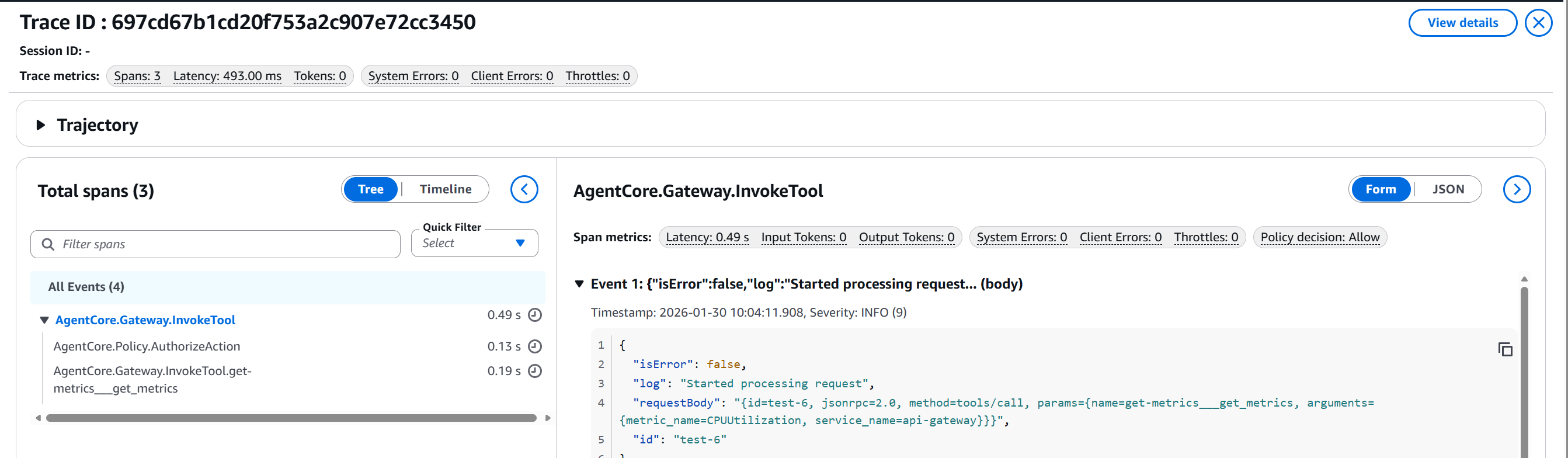Close the trace panel with X icon
The width and height of the screenshot is (1568, 458).
1538,23
